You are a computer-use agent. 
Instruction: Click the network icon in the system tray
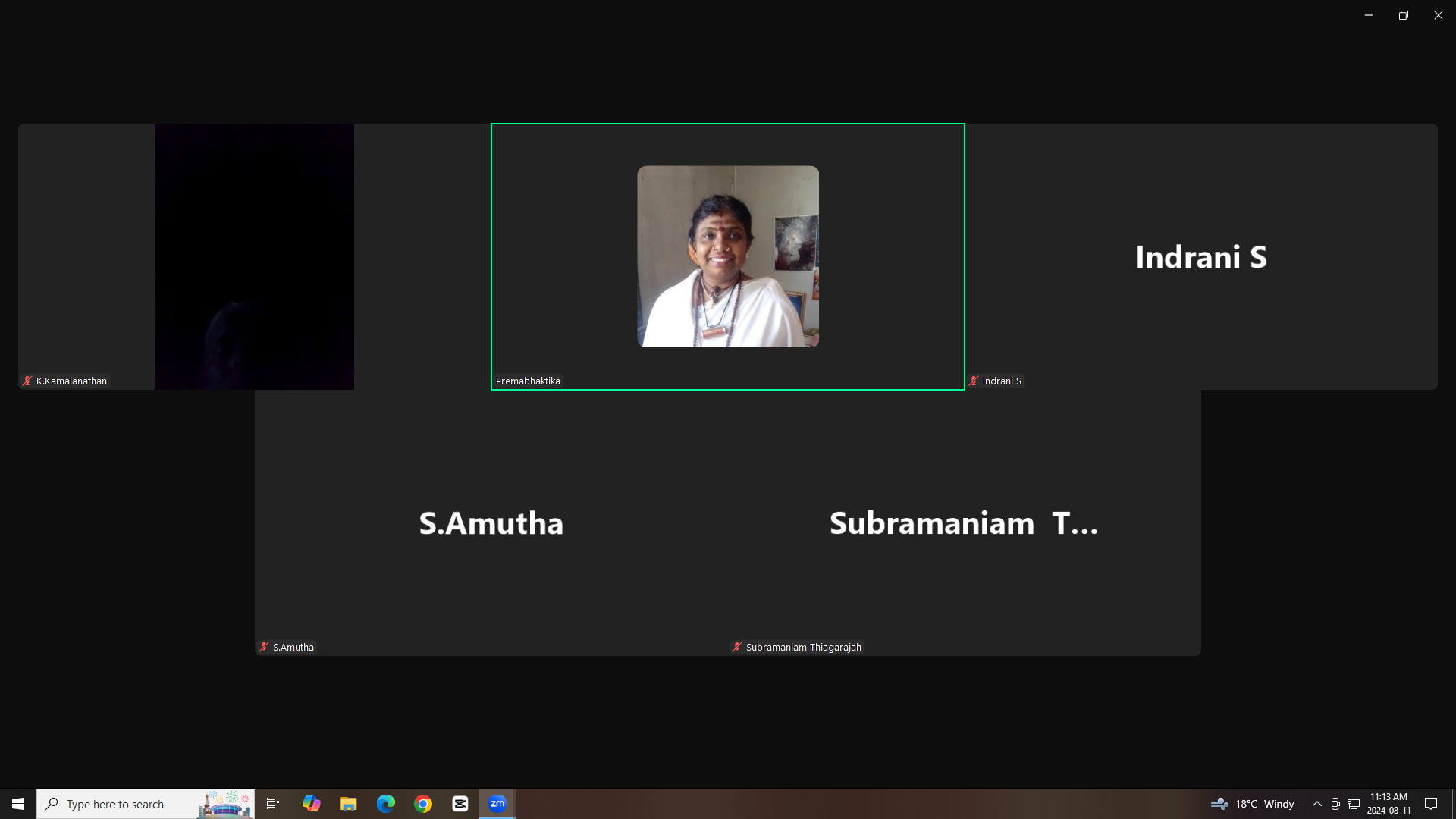pyautogui.click(x=1354, y=804)
